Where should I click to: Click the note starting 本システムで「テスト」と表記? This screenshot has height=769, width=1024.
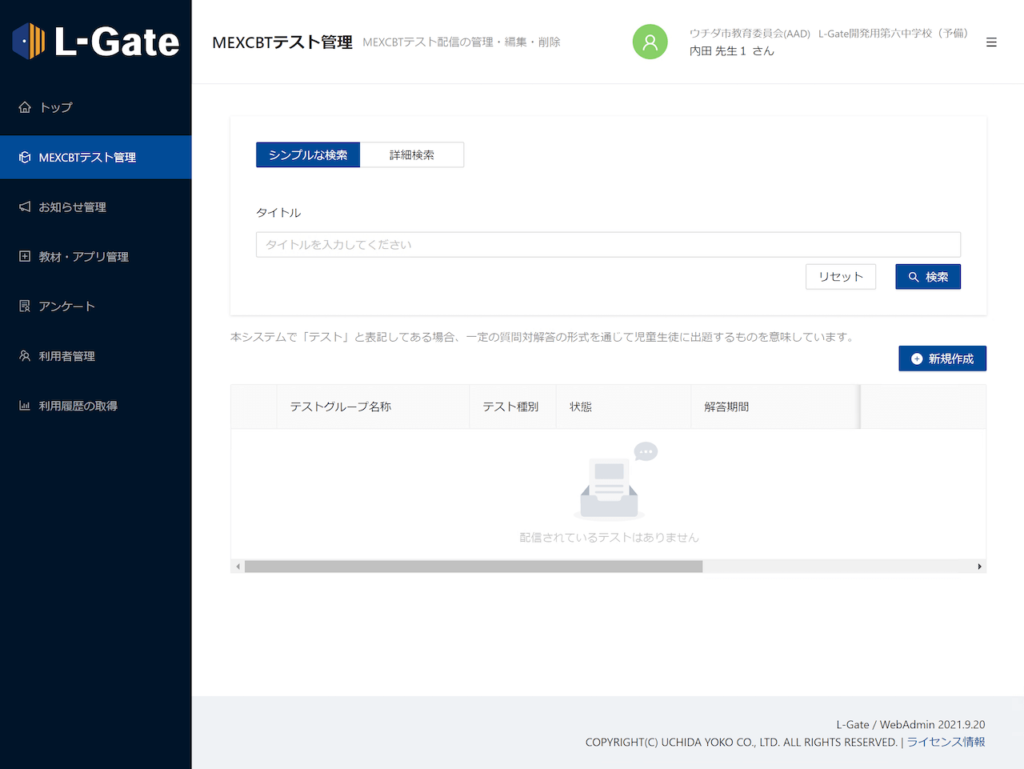(x=542, y=337)
